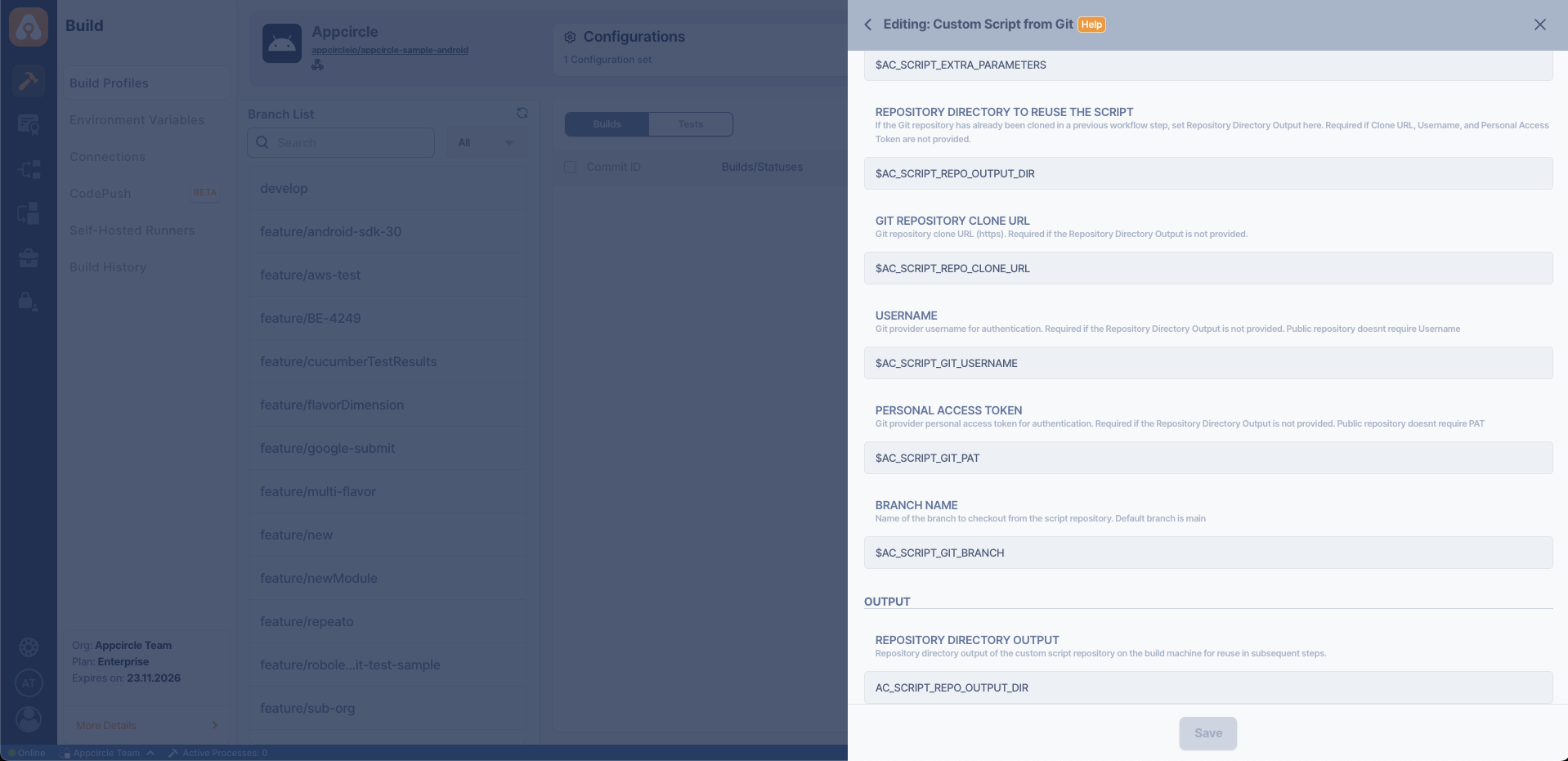Image resolution: width=1568 pixels, height=761 pixels.
Task: Expand the All branch filter dropdown
Action: pyautogui.click(x=486, y=143)
